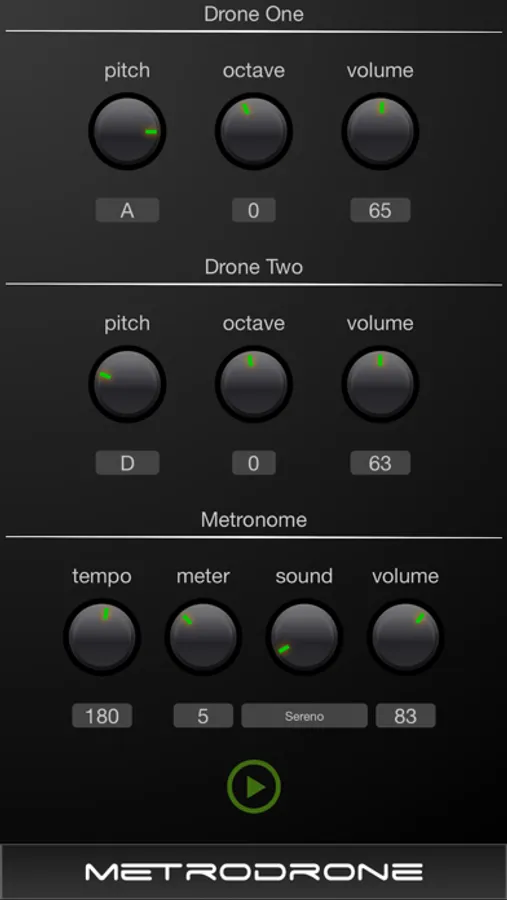Click the Drone Two octave knob
The height and width of the screenshot is (900, 507).
[254, 384]
